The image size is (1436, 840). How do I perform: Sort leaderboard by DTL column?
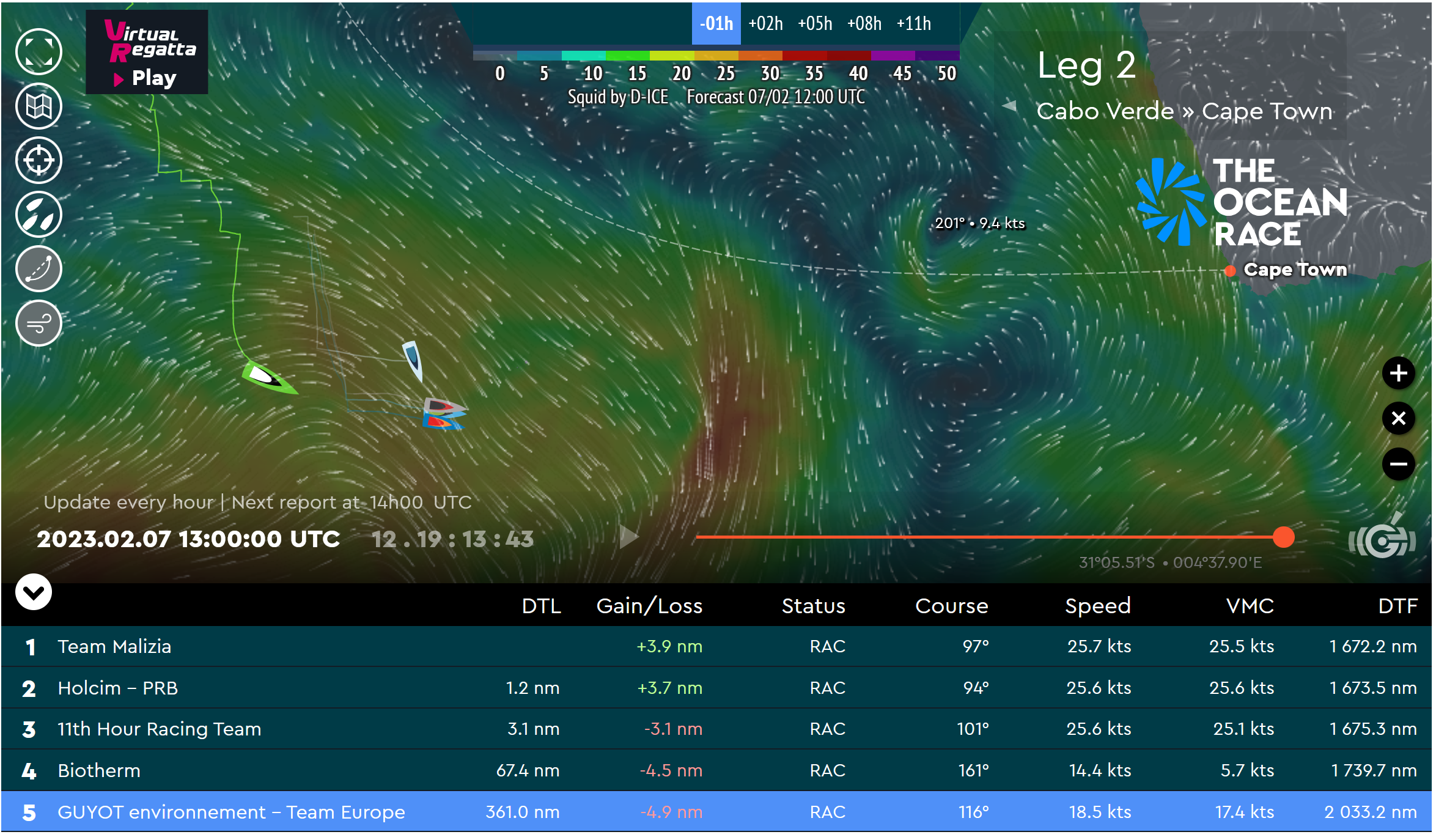point(541,606)
